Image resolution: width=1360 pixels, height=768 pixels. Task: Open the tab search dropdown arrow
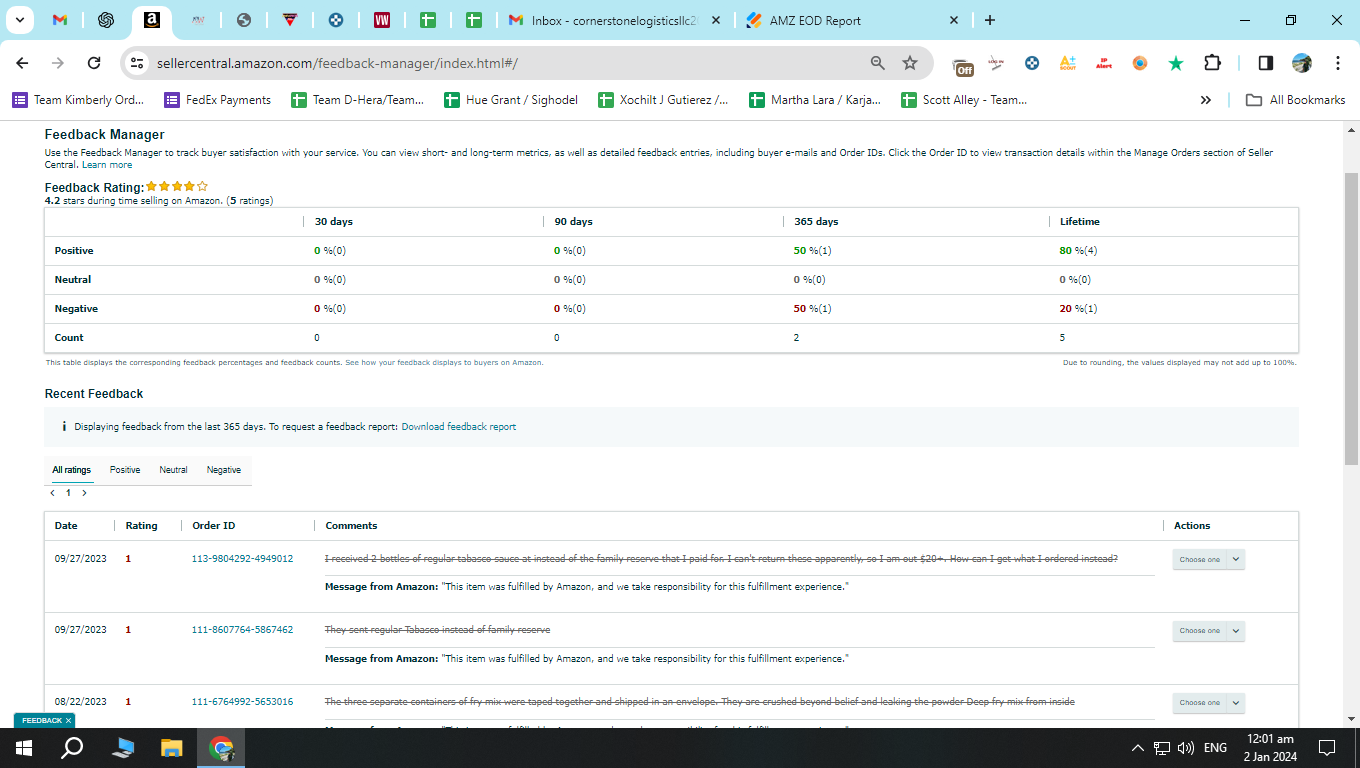[x=20, y=20]
